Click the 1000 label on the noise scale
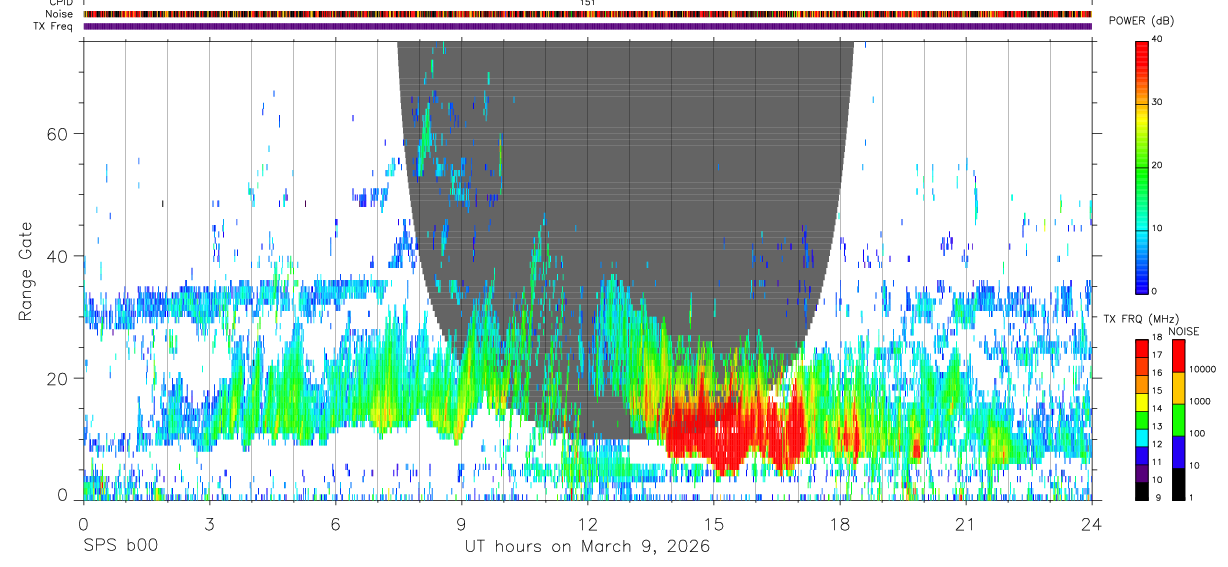 pyautogui.click(x=1199, y=402)
